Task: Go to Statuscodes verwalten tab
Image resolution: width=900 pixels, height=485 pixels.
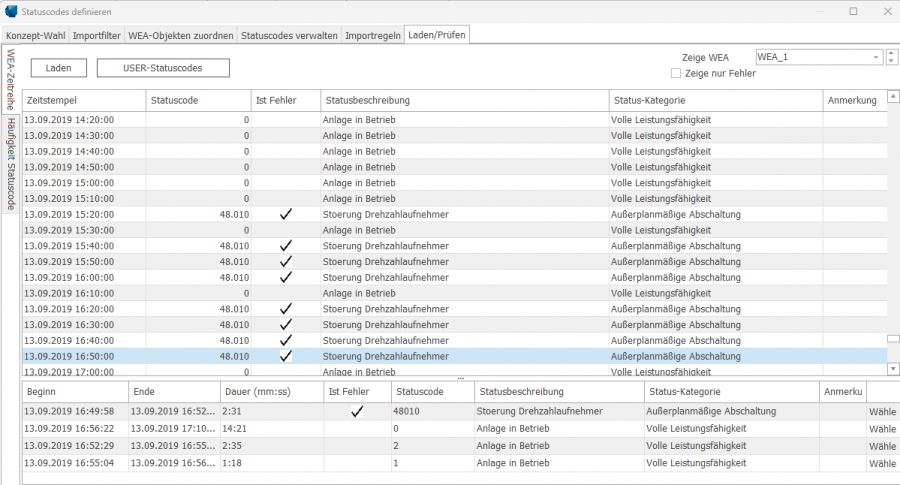Action: click(x=289, y=36)
